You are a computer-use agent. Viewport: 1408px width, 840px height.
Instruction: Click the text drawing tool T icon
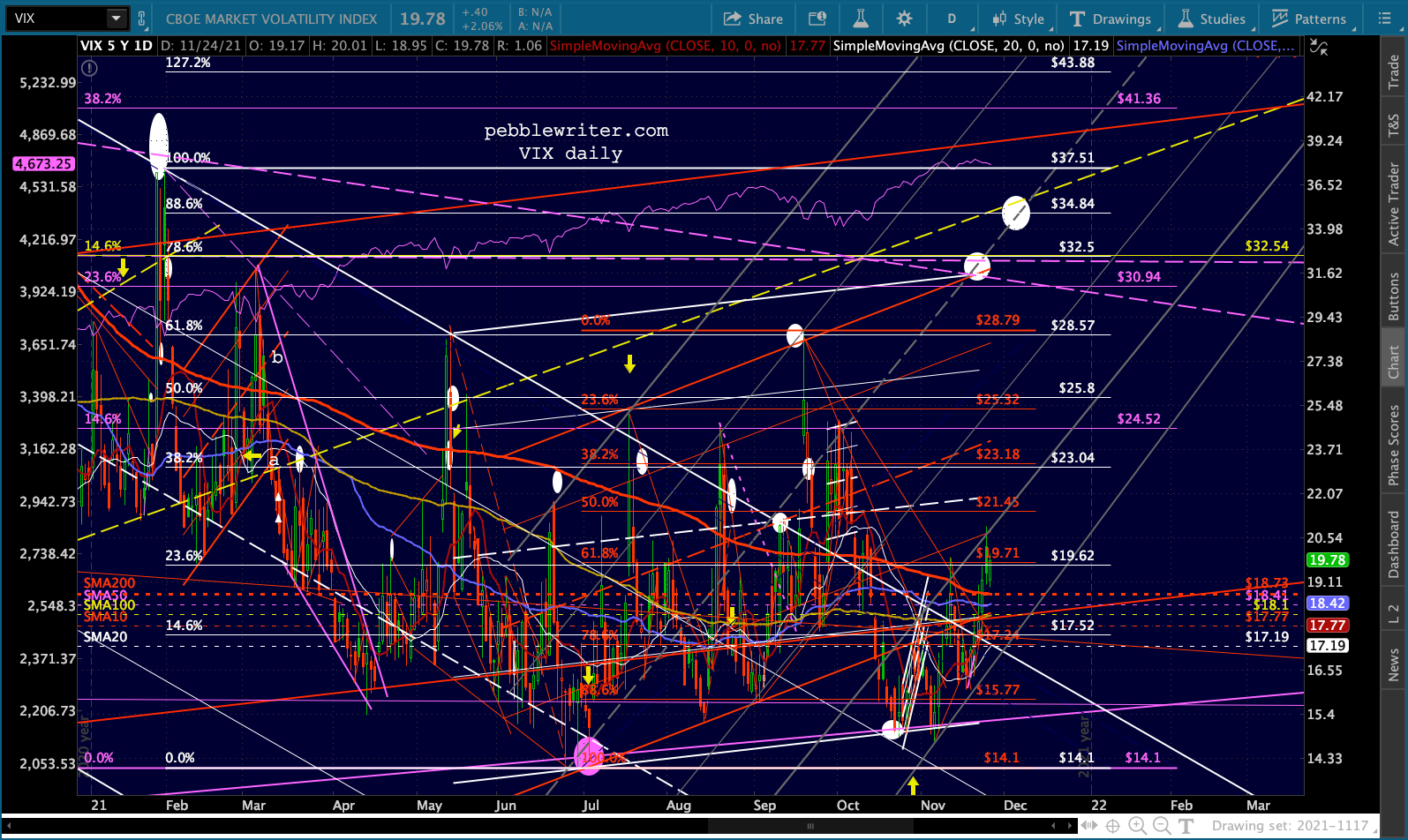[x=1186, y=826]
